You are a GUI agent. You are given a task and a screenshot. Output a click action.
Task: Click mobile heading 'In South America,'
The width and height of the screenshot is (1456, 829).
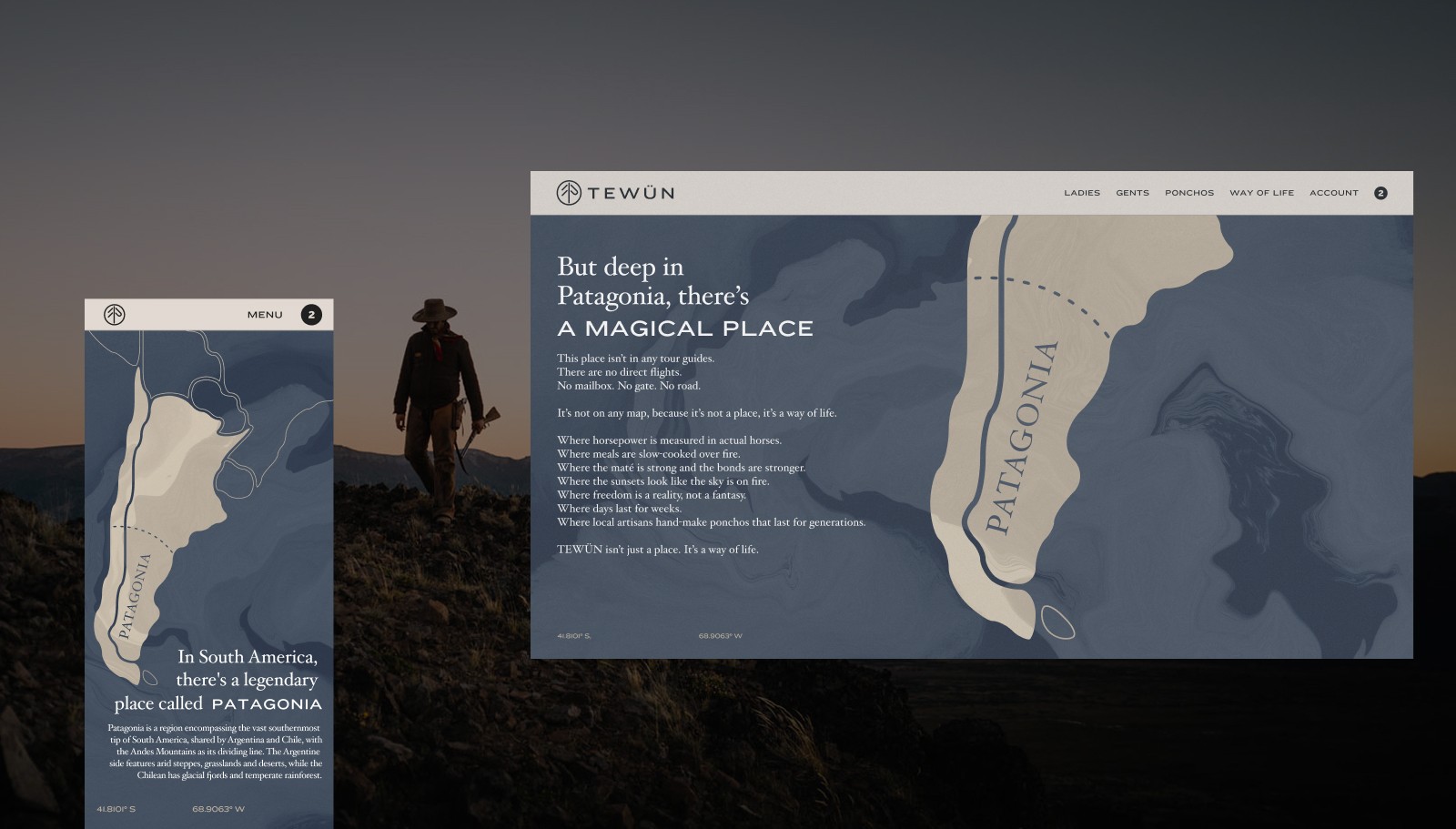coord(248,657)
